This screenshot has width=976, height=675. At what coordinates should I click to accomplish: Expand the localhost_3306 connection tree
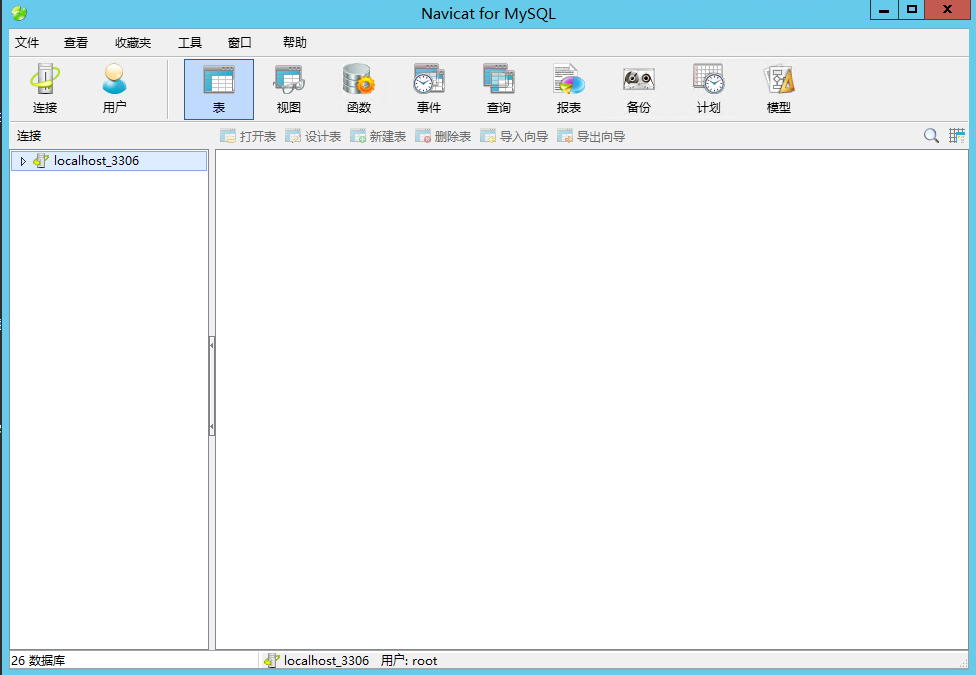click(22, 160)
